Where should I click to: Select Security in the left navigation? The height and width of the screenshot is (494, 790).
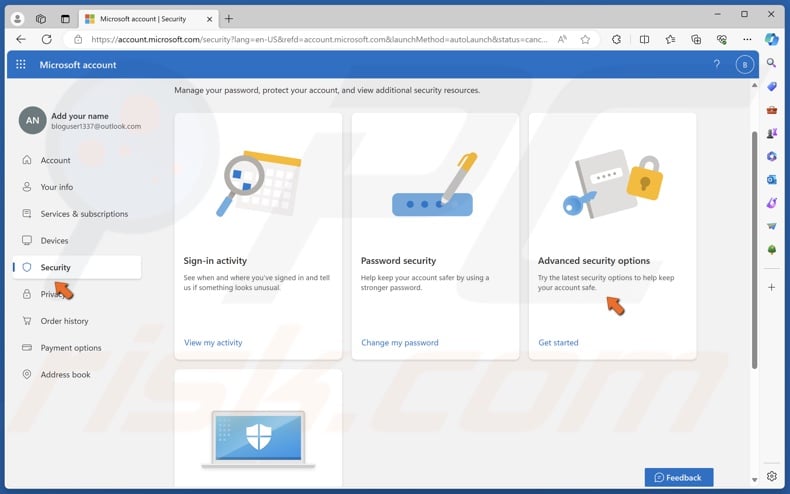(x=77, y=267)
